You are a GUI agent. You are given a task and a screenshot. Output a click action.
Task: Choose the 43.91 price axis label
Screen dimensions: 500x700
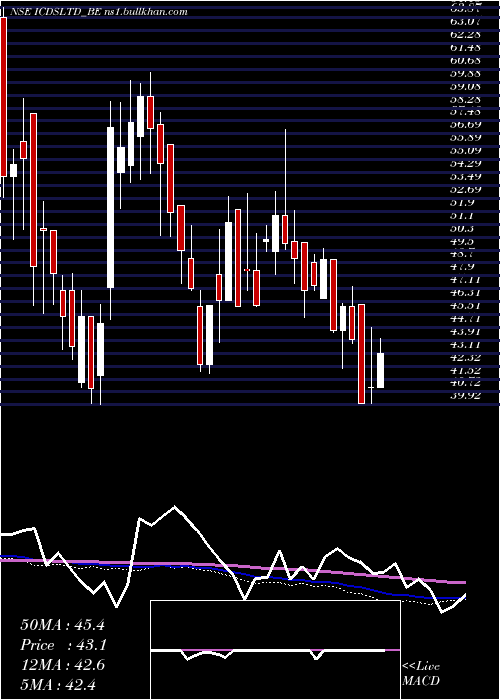[x=467, y=331]
